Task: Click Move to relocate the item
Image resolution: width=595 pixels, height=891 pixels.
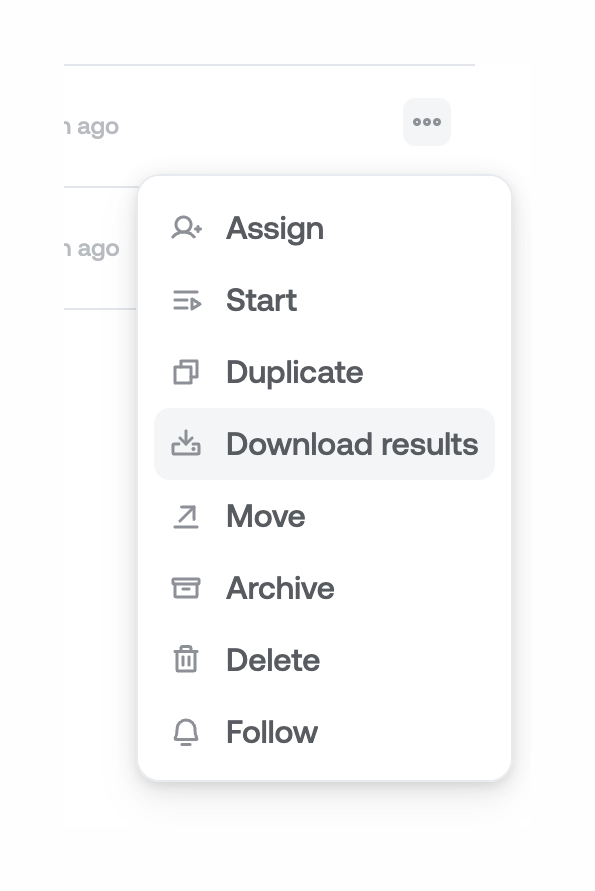Action: coord(265,516)
